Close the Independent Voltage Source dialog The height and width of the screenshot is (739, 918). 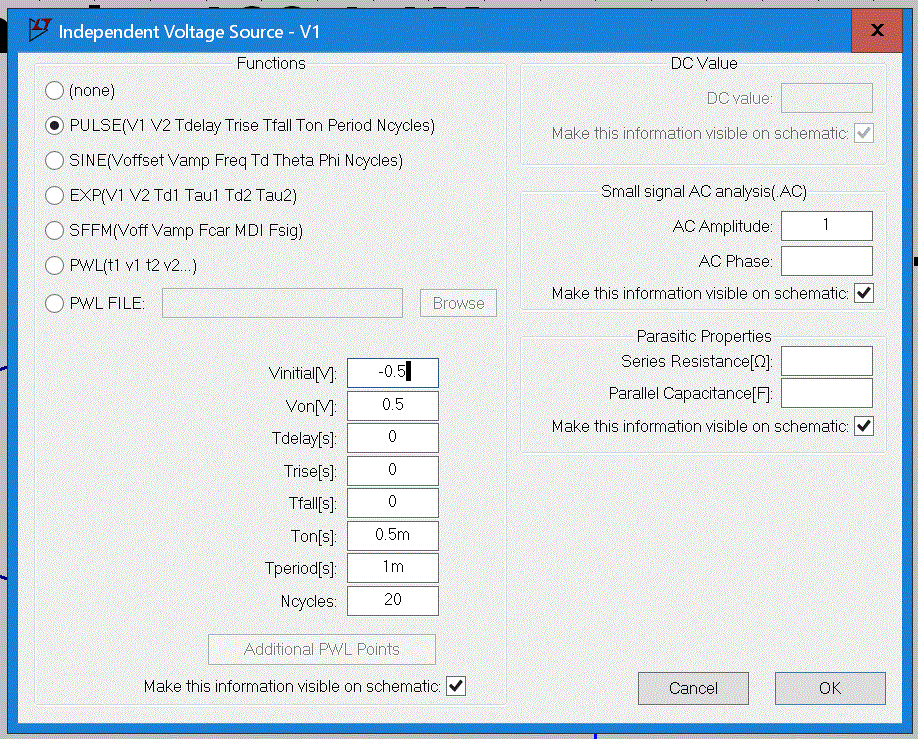[877, 31]
